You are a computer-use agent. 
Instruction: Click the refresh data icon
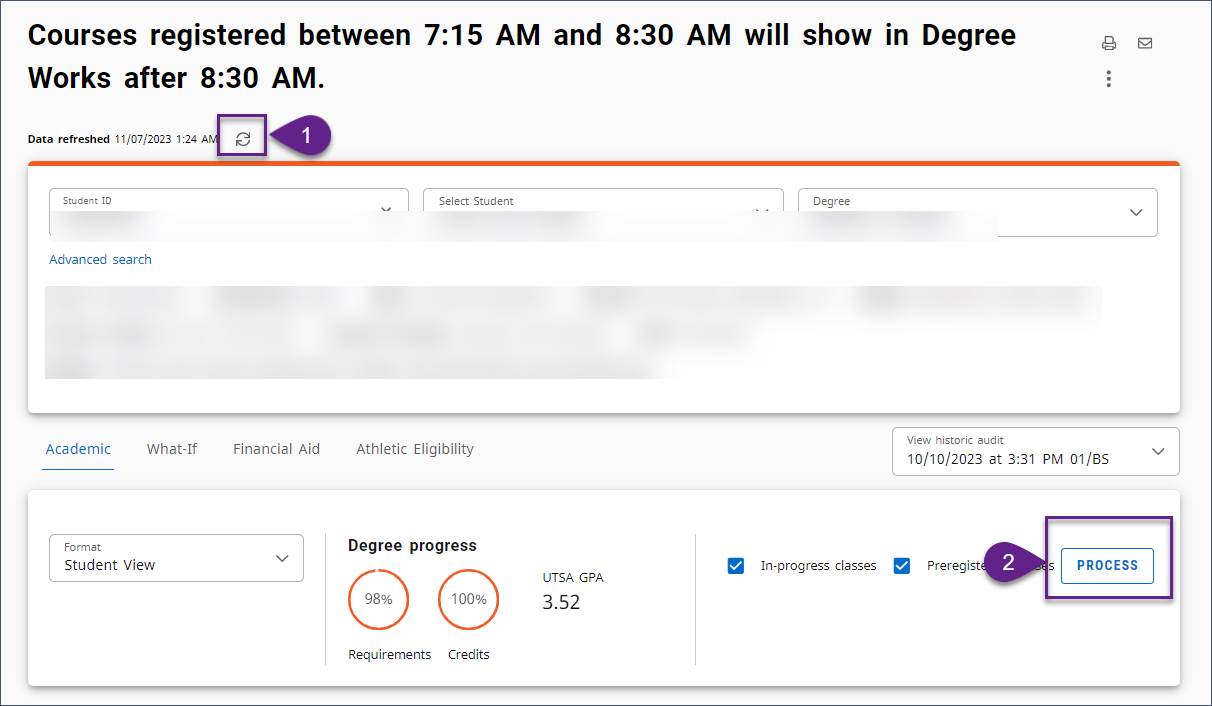pos(243,139)
